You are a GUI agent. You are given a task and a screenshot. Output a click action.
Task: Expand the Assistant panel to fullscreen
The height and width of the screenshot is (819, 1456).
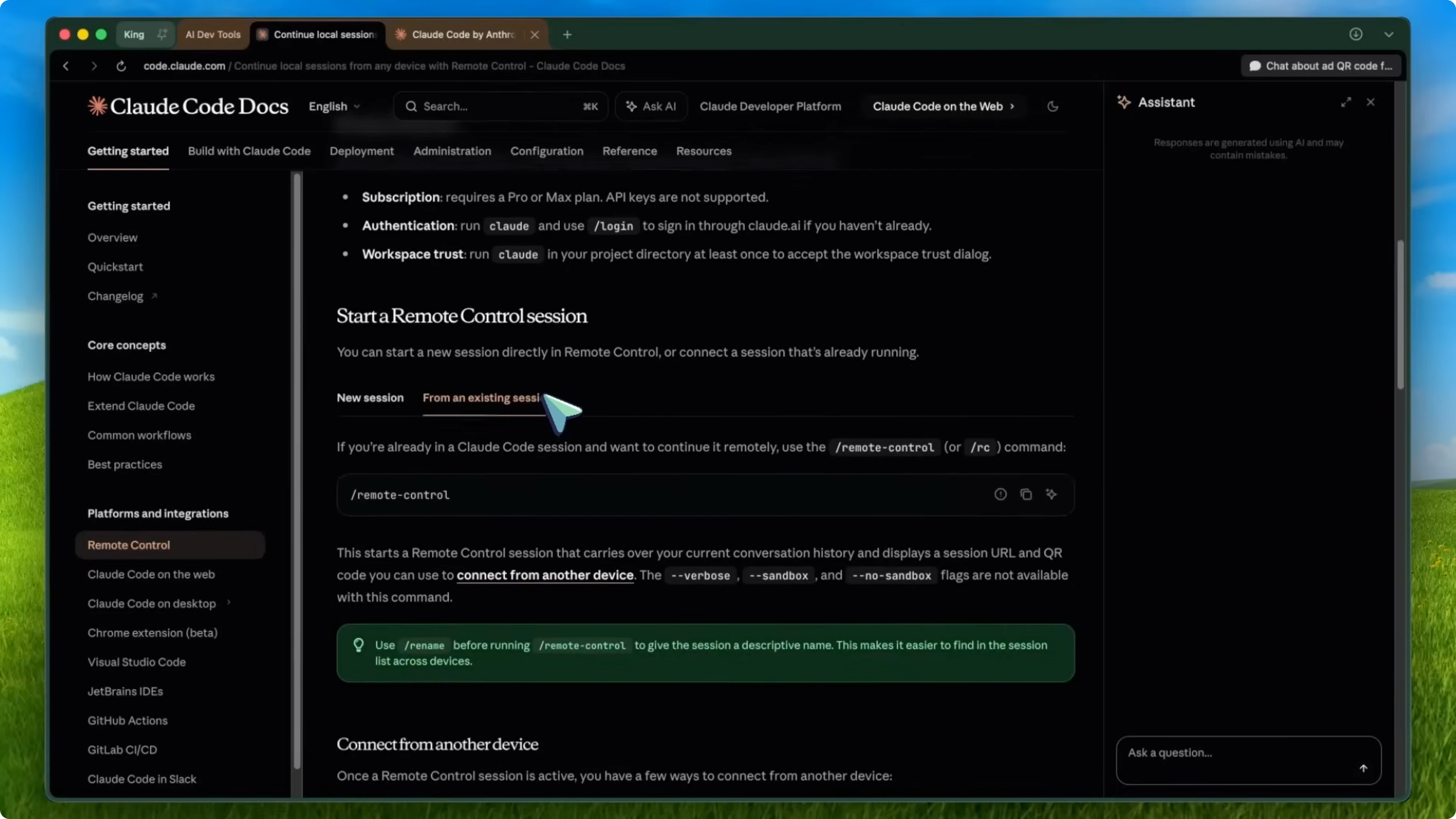pos(1346,102)
